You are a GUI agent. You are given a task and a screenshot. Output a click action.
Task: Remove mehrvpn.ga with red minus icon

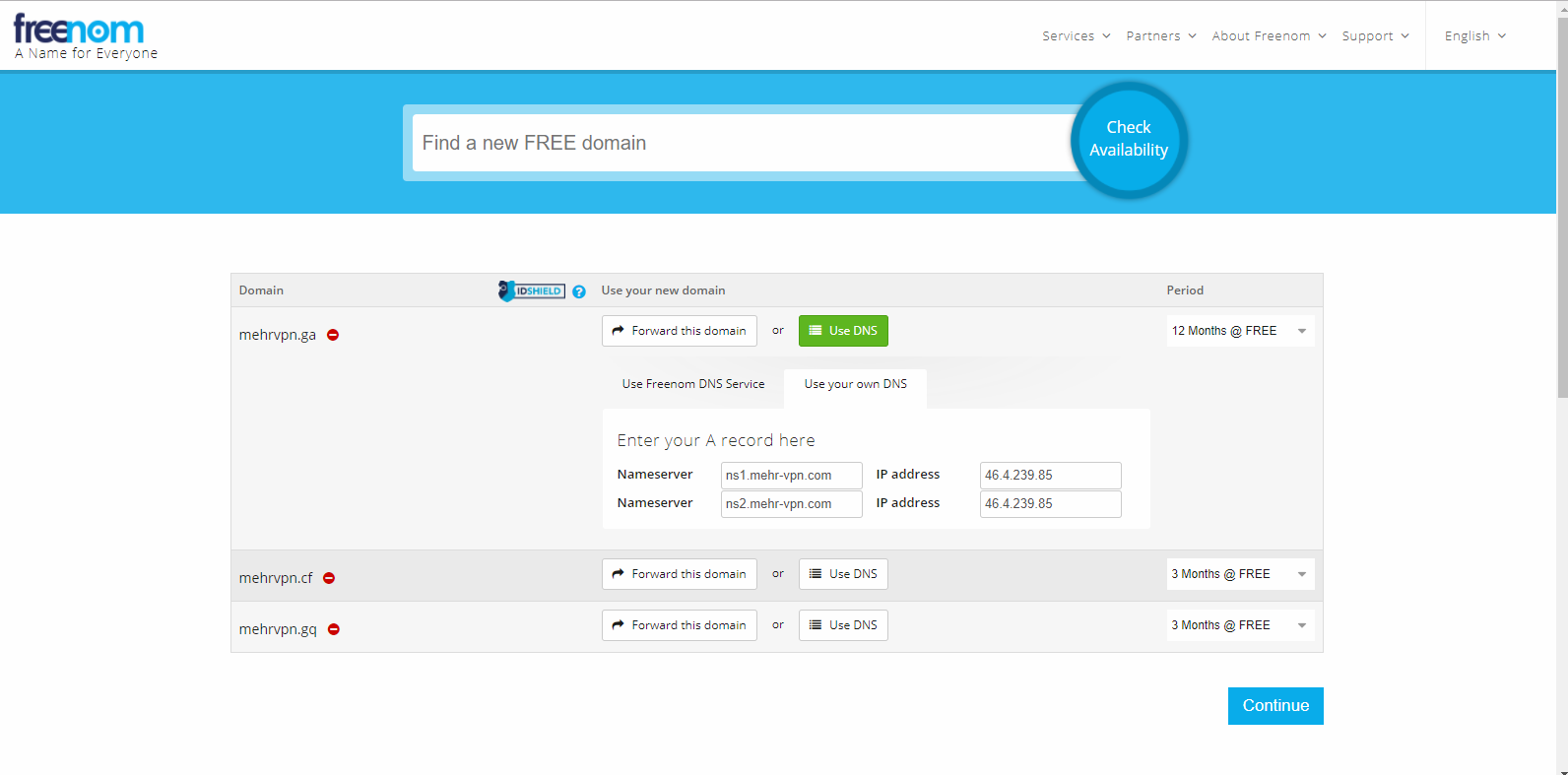333,335
